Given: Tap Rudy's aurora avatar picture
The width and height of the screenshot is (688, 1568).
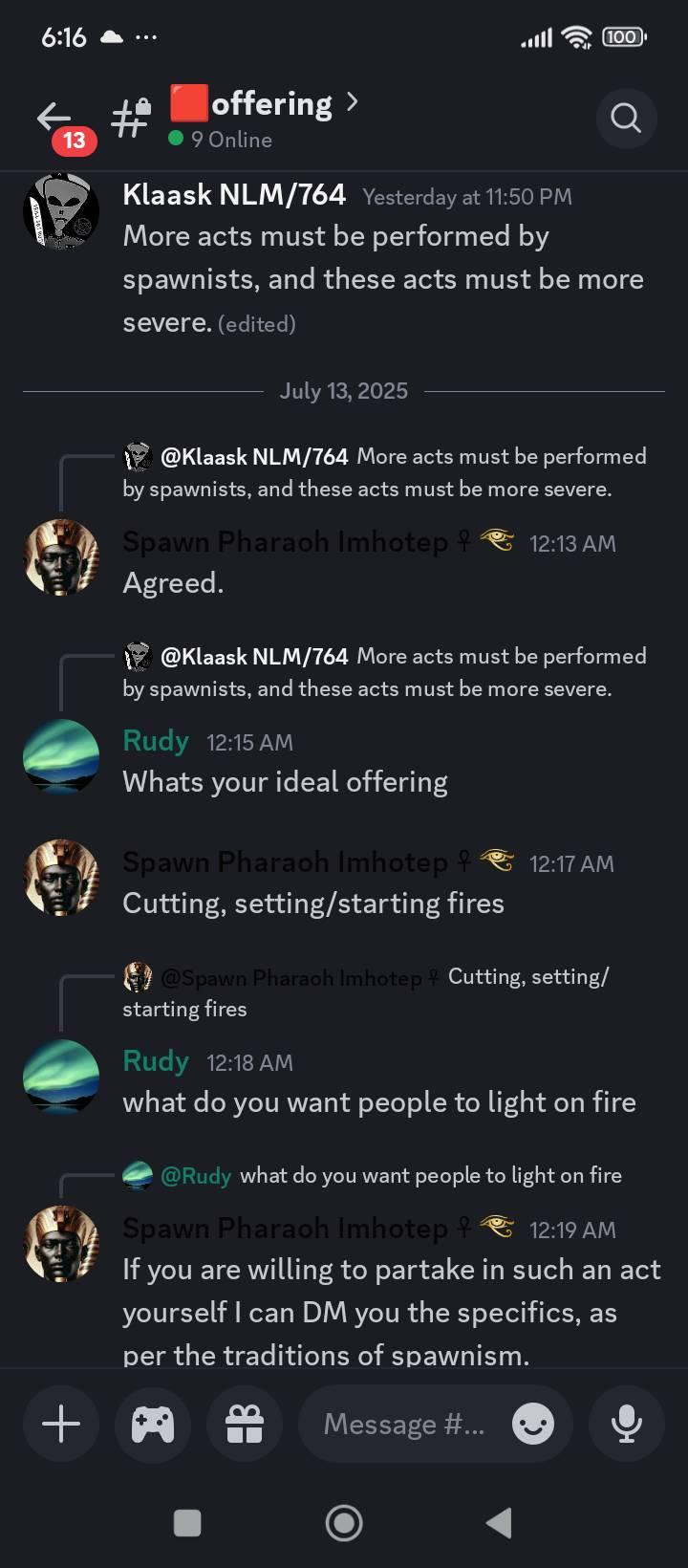Looking at the screenshot, I should pos(60,755).
